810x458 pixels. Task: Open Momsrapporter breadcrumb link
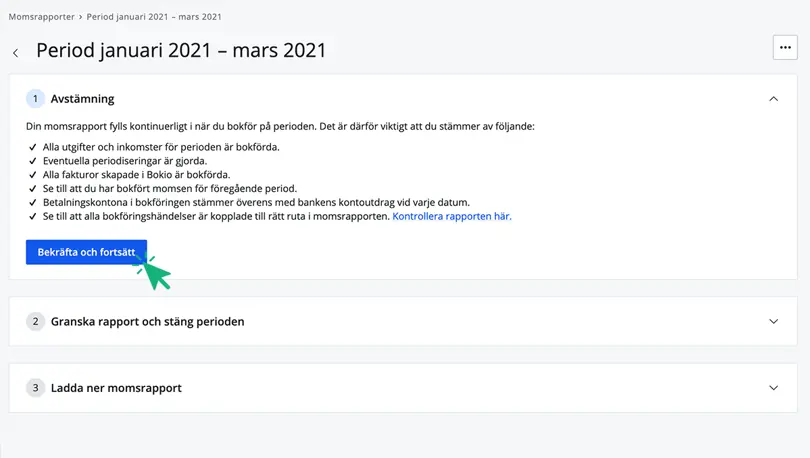click(41, 17)
